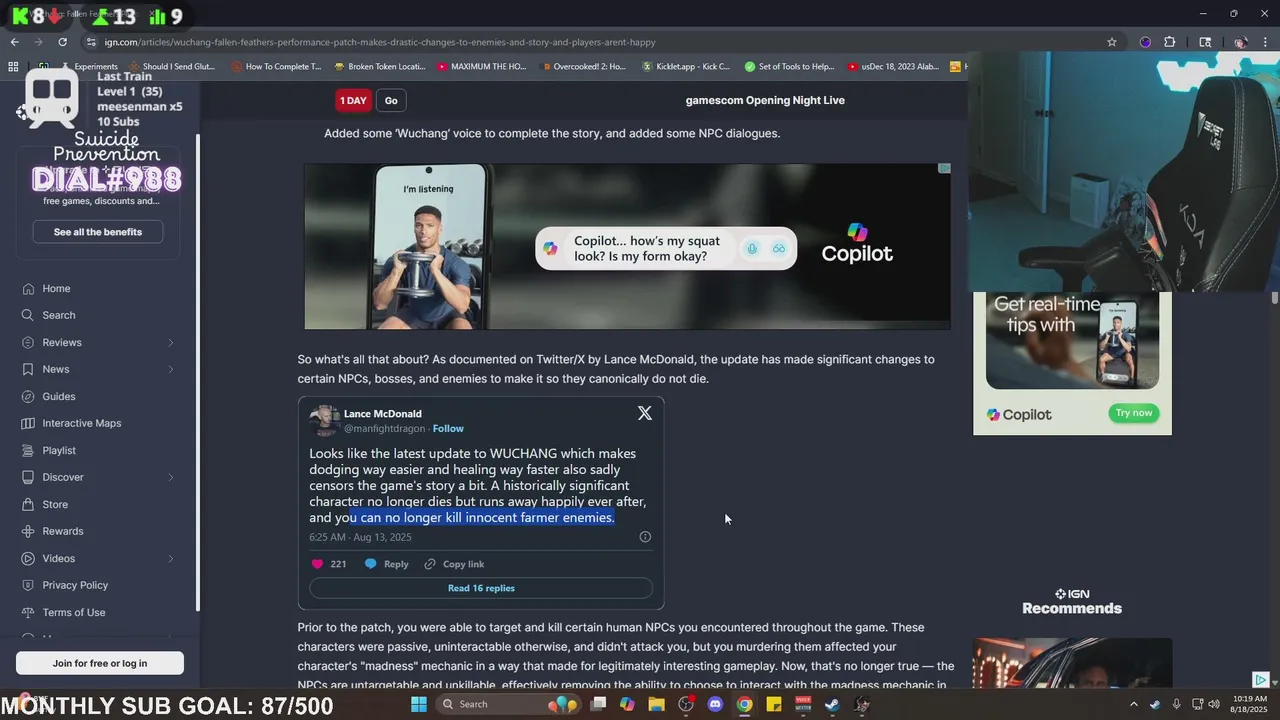Open the Kicklet.app bookmark

(x=686, y=67)
